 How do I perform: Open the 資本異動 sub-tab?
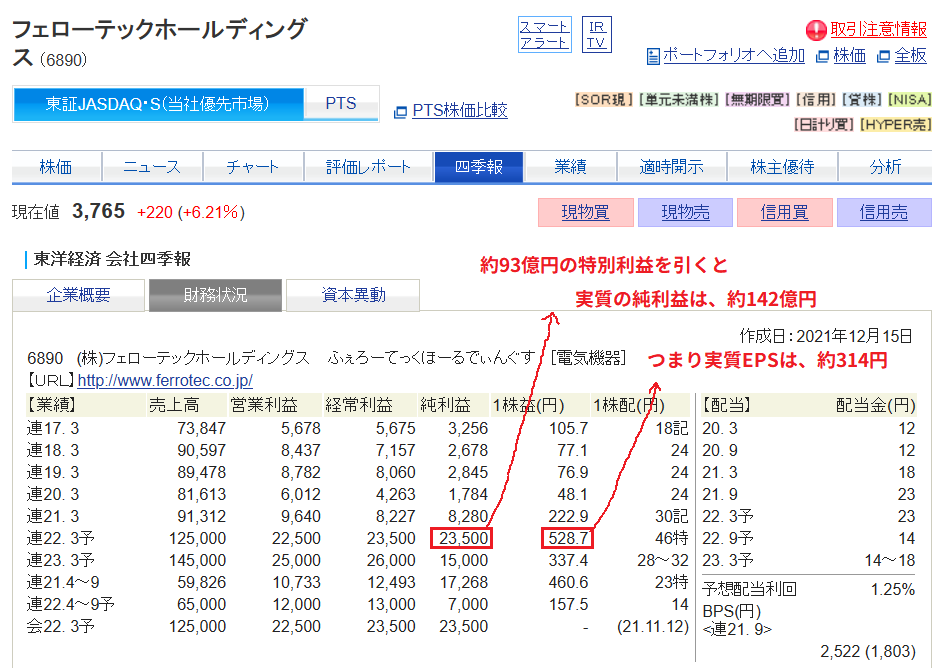(x=353, y=295)
